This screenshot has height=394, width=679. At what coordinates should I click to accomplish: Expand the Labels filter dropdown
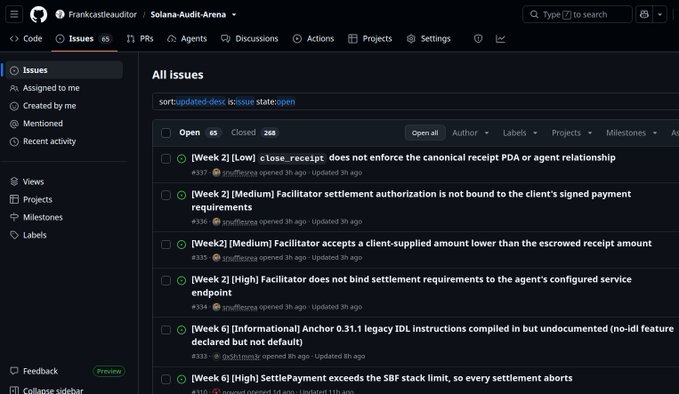[x=520, y=133]
